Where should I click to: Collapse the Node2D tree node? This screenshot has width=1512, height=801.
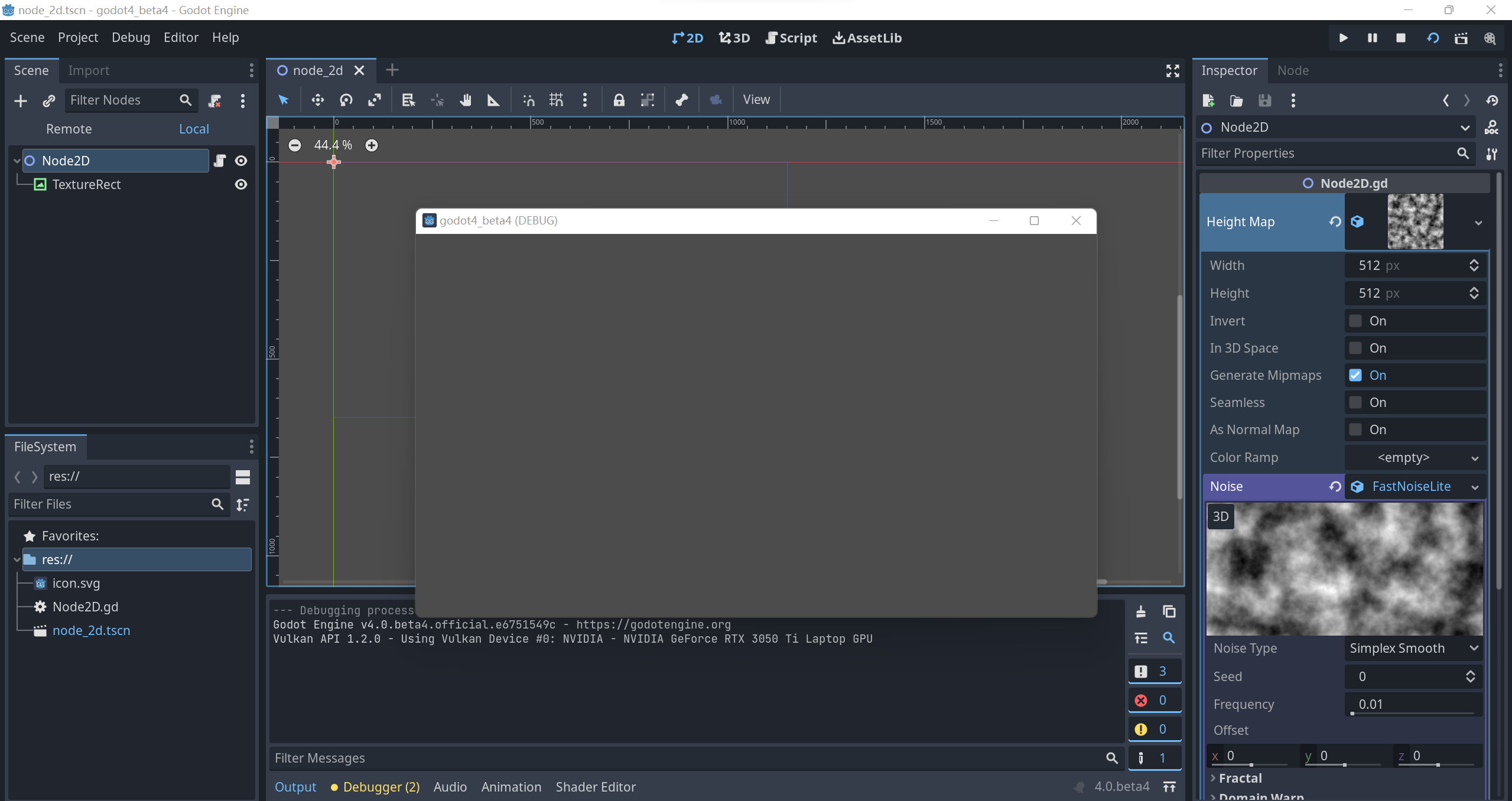click(x=17, y=161)
